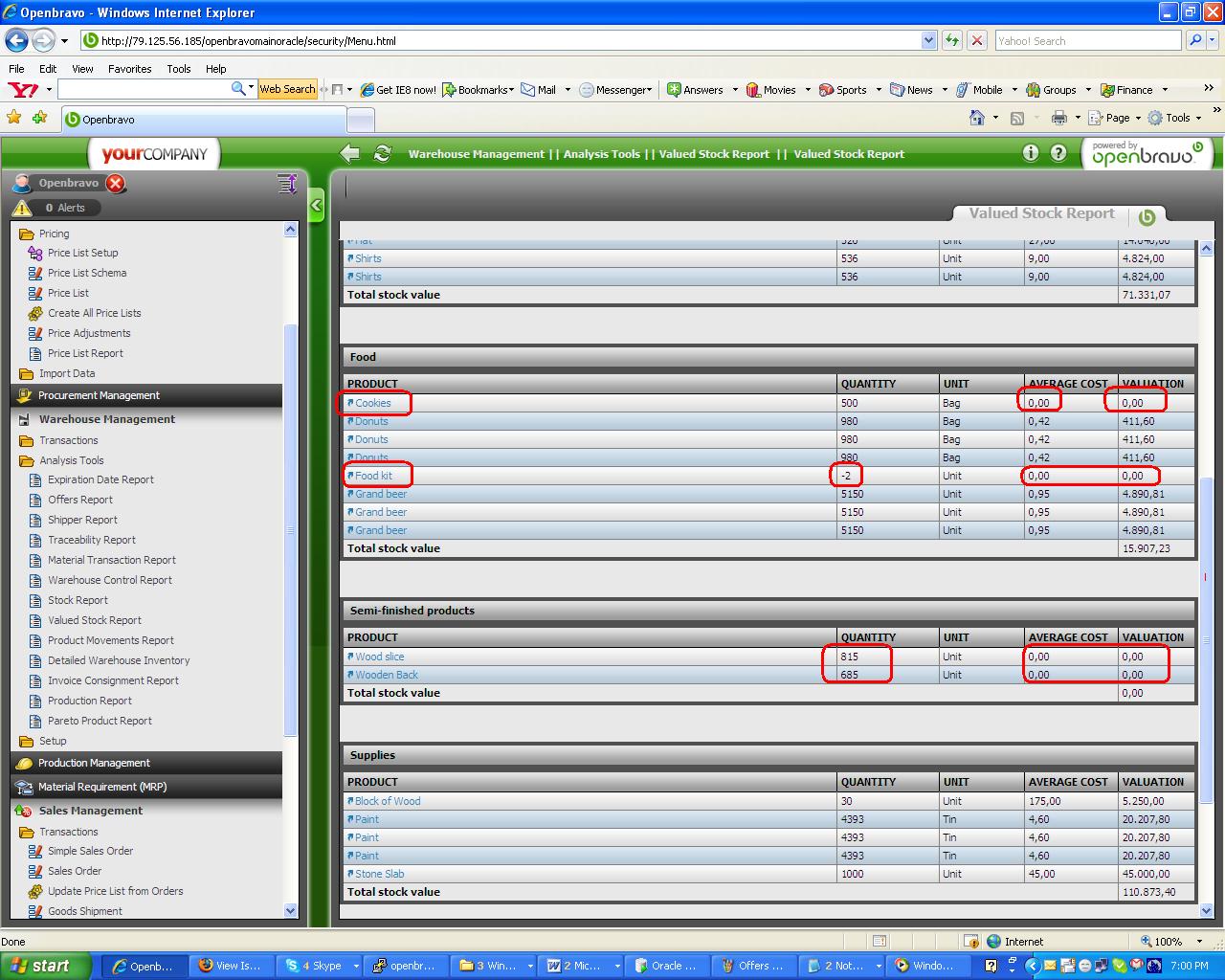The height and width of the screenshot is (980, 1225).
Task: Collapse the left menu panel with green arrow
Action: (316, 205)
